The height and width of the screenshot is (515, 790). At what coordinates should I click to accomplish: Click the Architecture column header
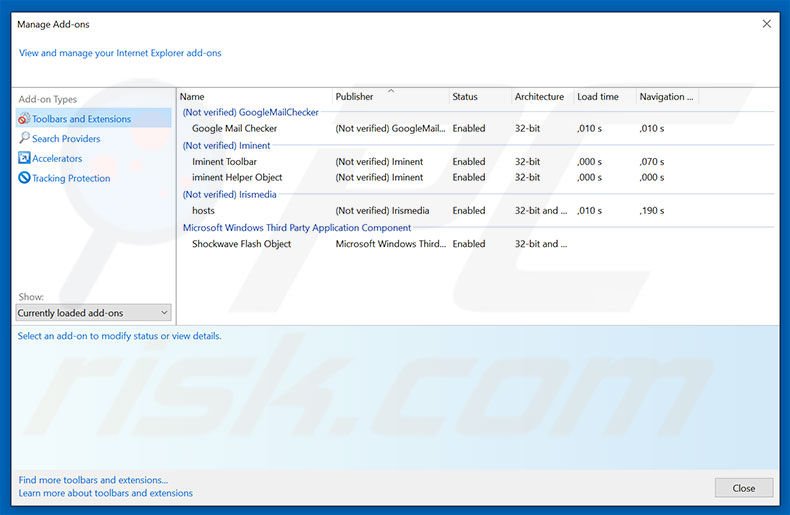(x=540, y=97)
